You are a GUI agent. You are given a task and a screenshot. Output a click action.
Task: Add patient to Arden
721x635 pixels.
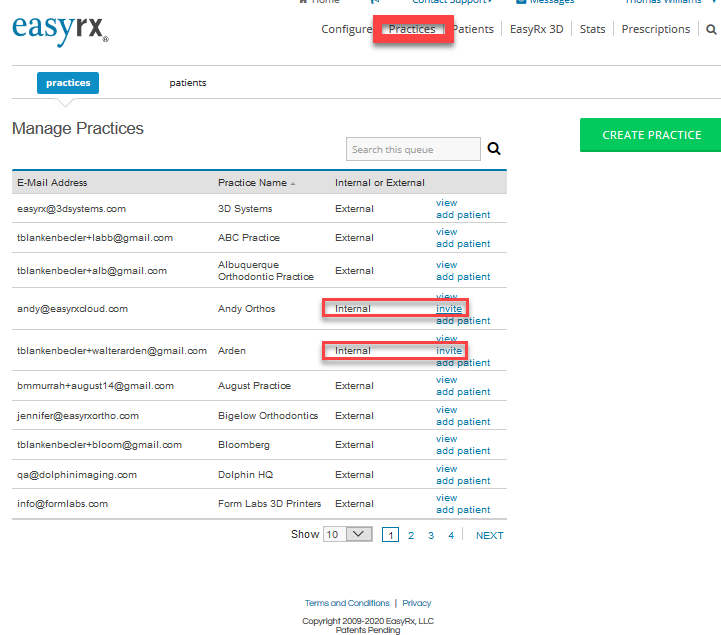tap(463, 362)
